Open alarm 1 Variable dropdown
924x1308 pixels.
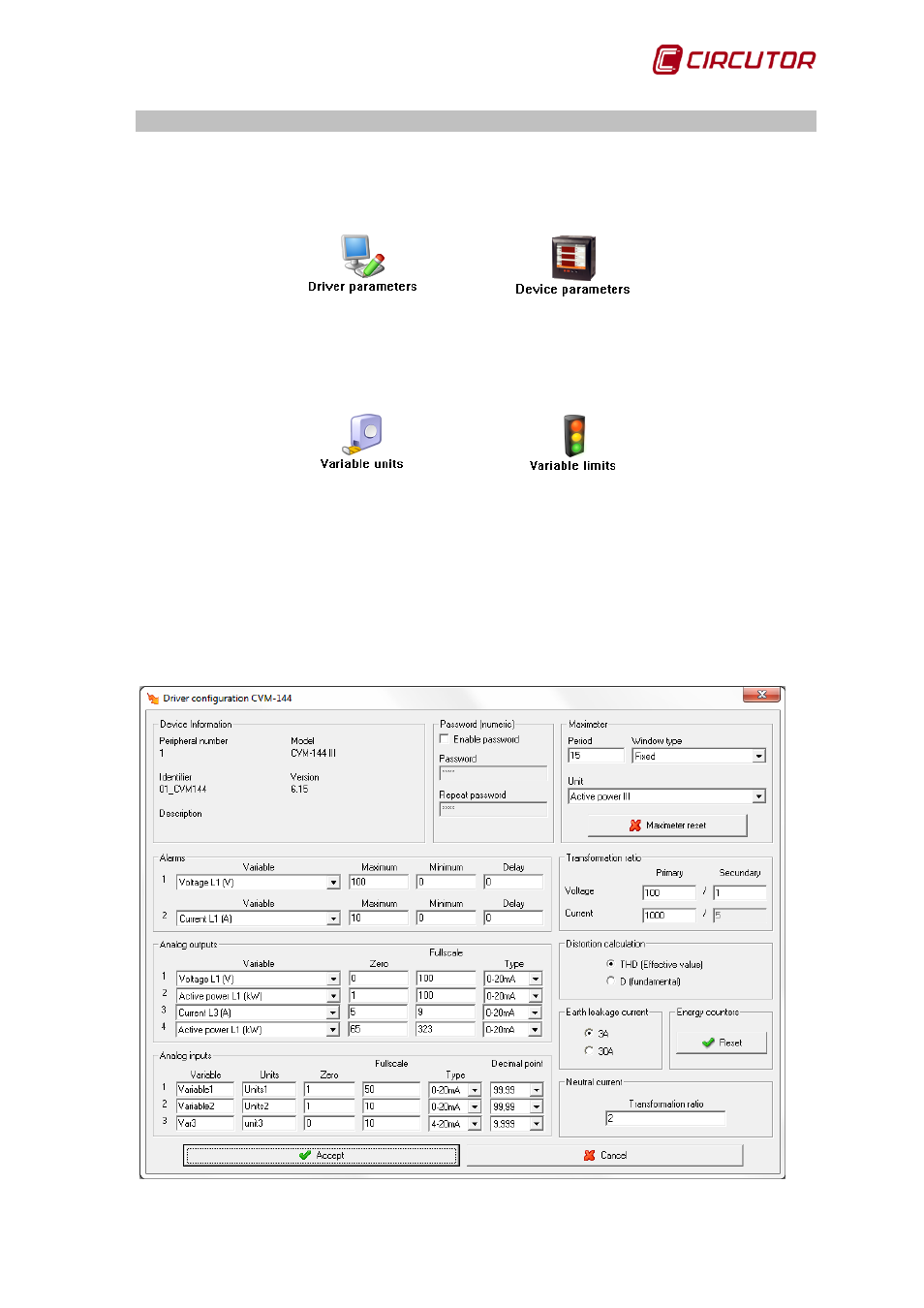coord(333,883)
